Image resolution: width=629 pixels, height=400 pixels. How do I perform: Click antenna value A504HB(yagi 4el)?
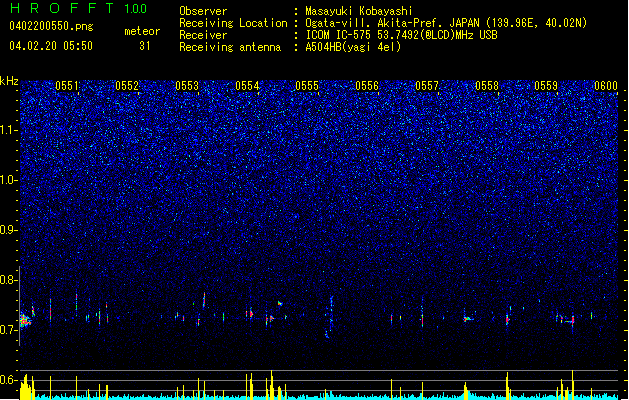tap(353, 47)
